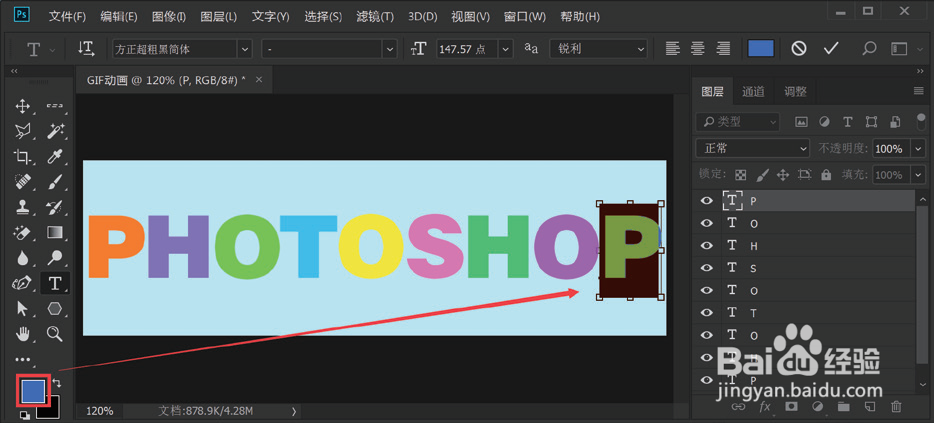934x423 pixels.
Task: Open the opacity 不透明度 dropdown arrow
Action: pos(917,148)
